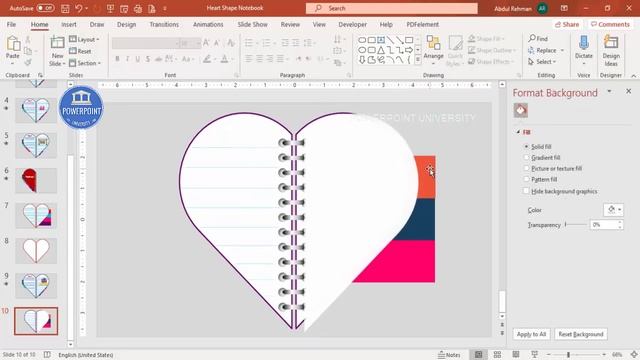Switch to the Transitions tab
The width and height of the screenshot is (640, 360).
(164, 24)
